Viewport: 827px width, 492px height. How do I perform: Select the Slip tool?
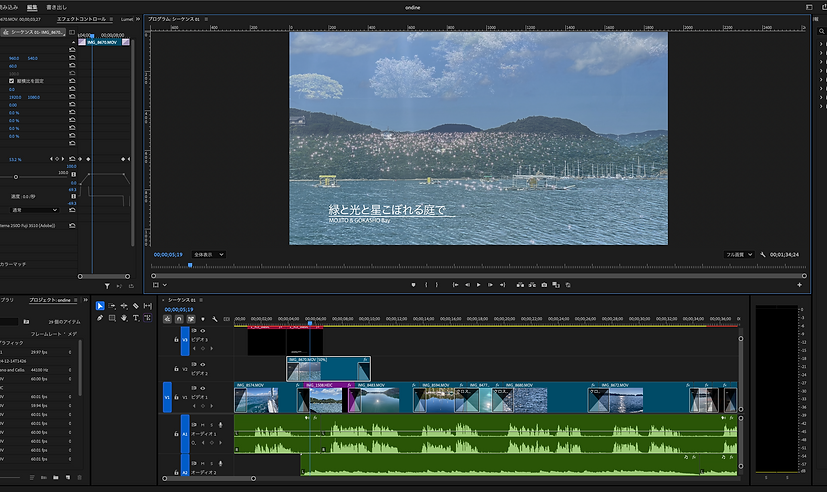click(148, 306)
